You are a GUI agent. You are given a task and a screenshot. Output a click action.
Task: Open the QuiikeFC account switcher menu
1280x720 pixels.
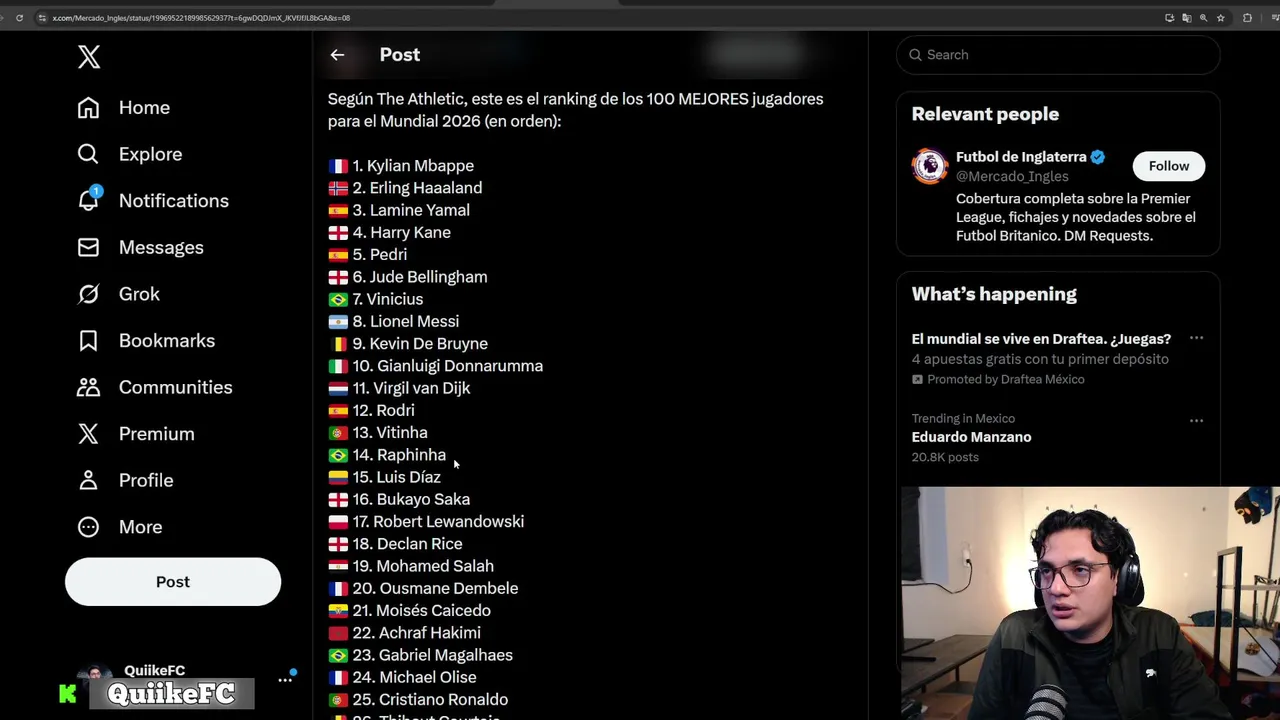point(285,680)
